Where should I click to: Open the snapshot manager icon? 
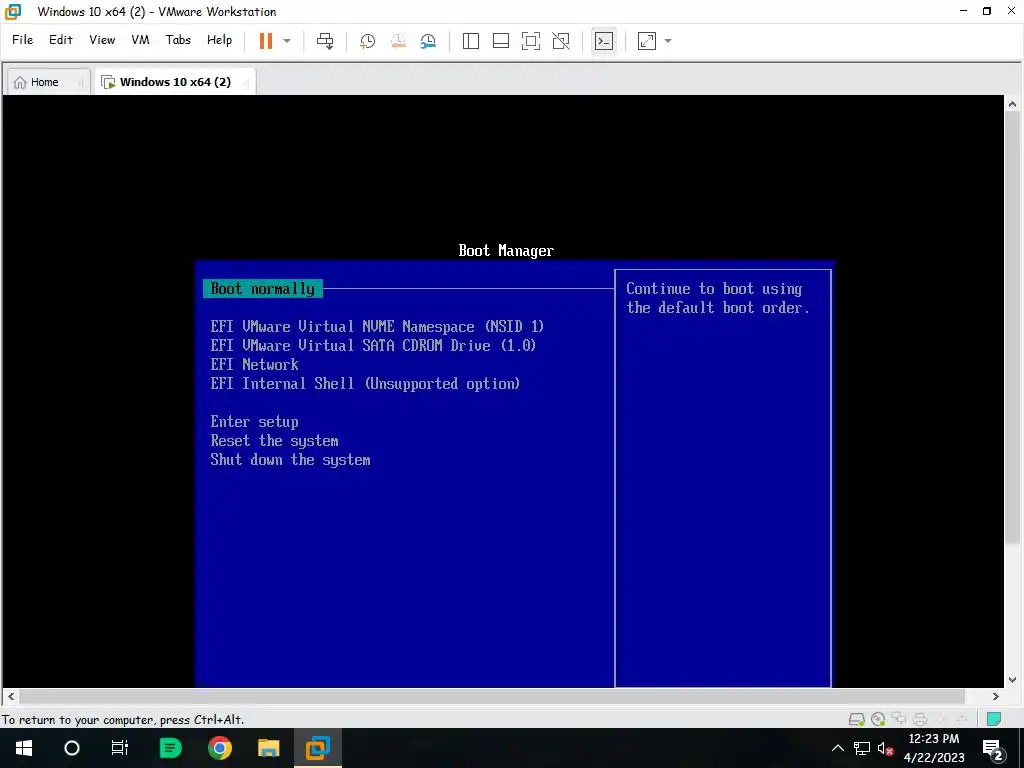coord(428,40)
